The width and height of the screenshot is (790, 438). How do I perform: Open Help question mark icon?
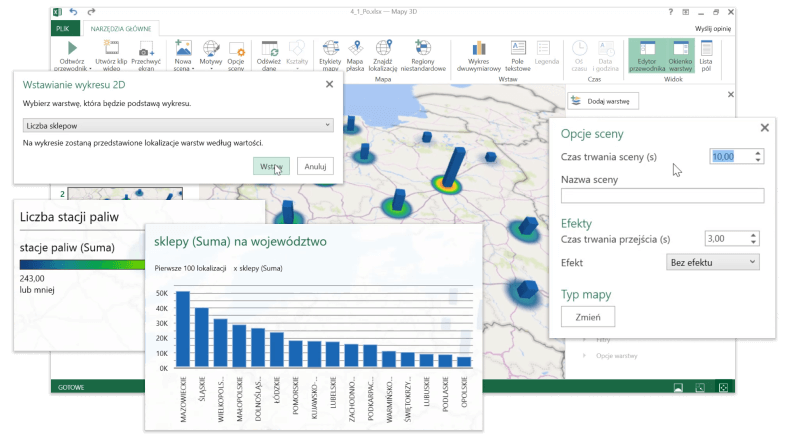(671, 12)
